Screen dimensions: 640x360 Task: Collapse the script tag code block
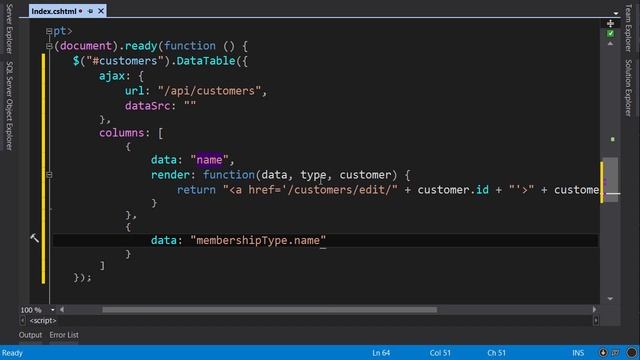[x=49, y=31]
